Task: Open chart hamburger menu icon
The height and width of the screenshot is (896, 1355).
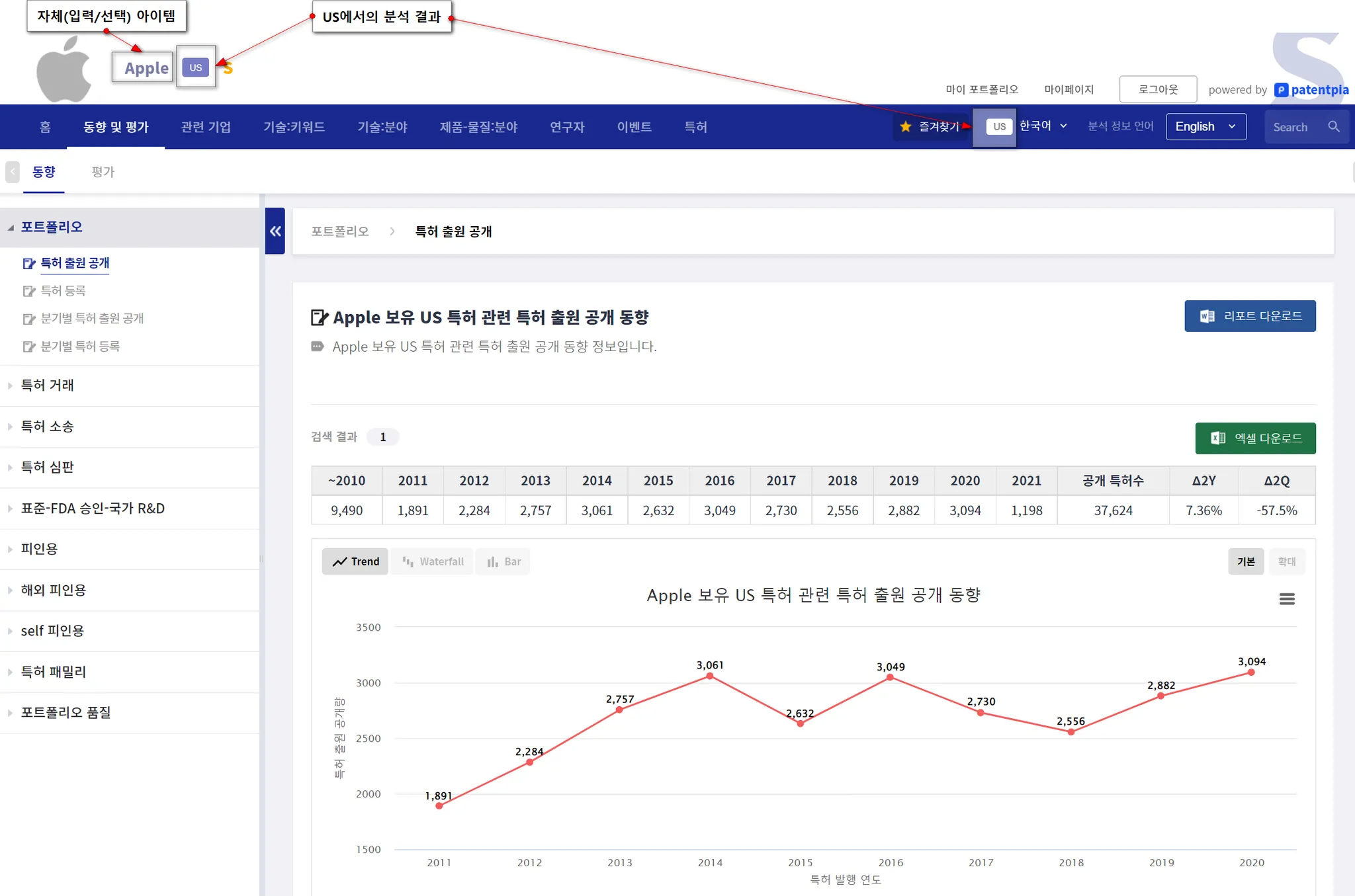Action: click(1286, 599)
